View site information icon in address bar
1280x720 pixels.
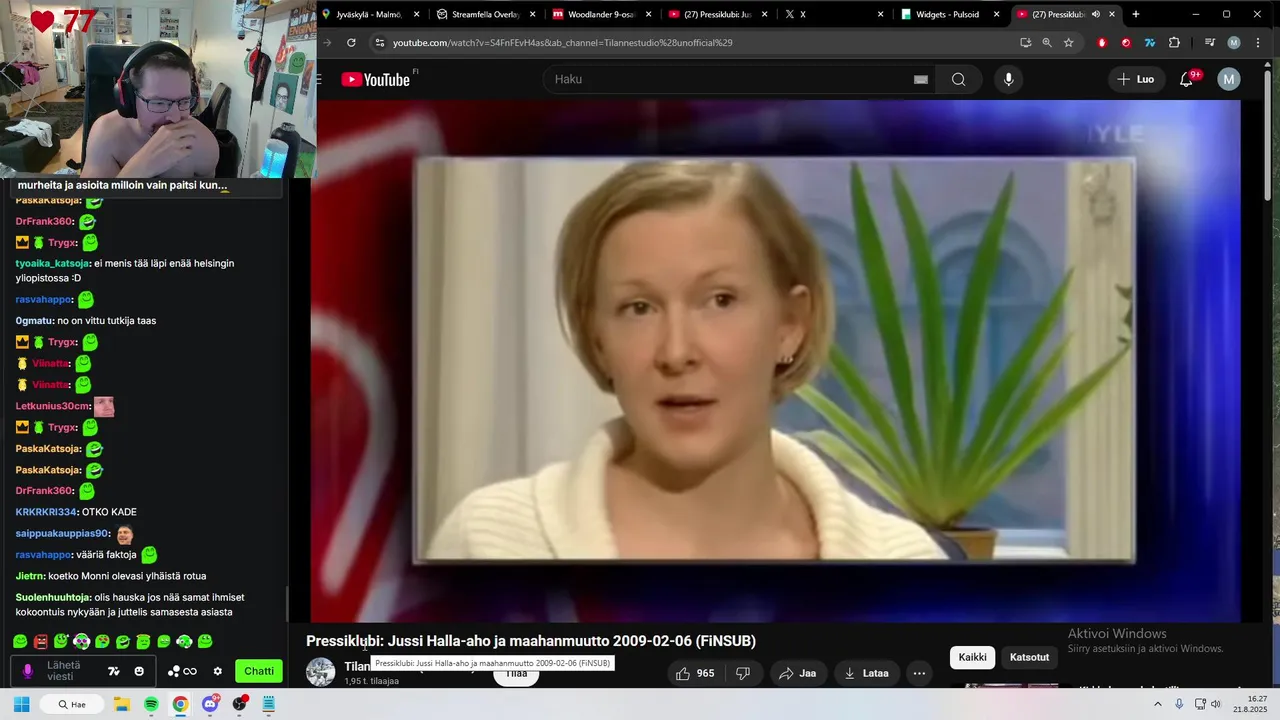tap(378, 43)
